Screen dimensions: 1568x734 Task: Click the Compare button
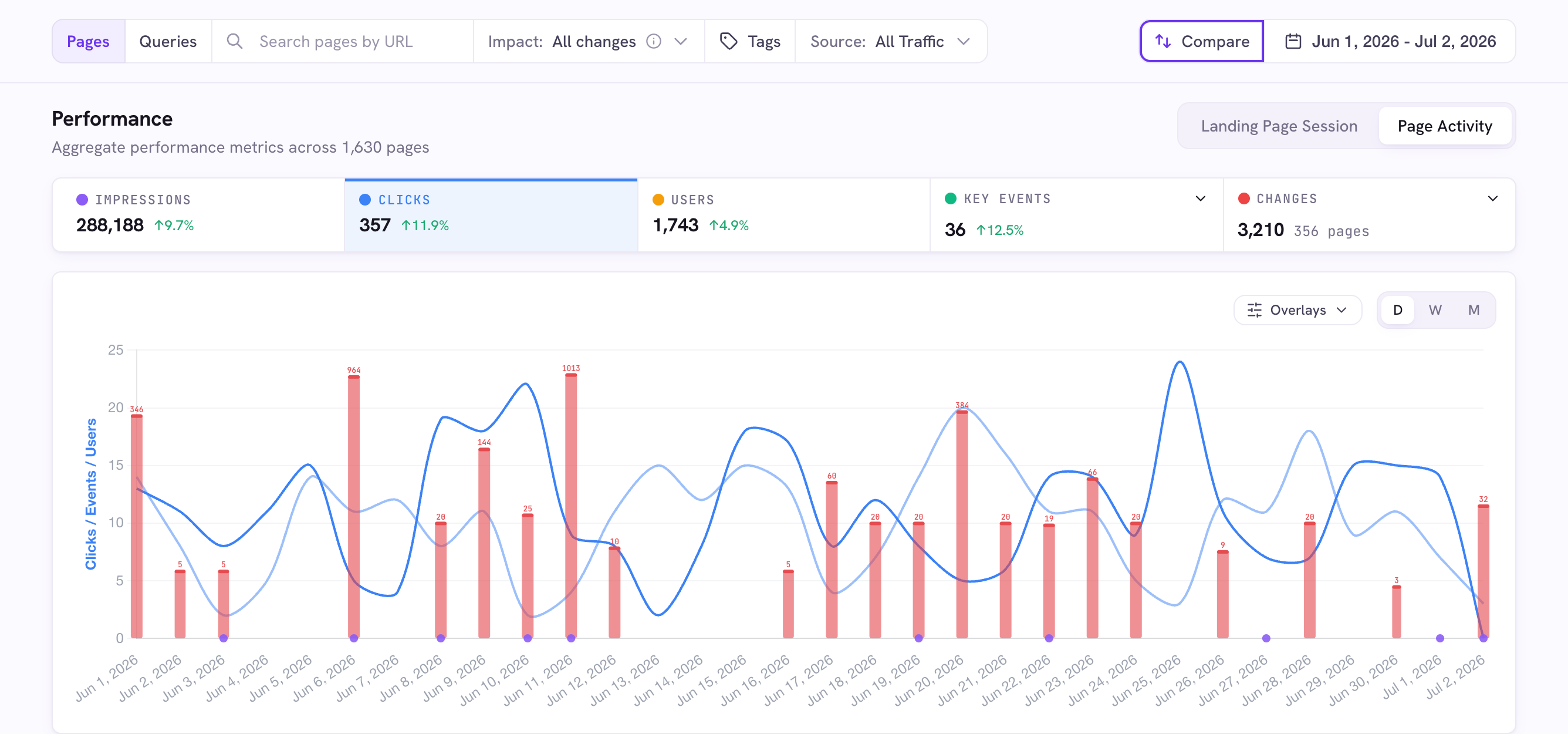pos(1202,42)
